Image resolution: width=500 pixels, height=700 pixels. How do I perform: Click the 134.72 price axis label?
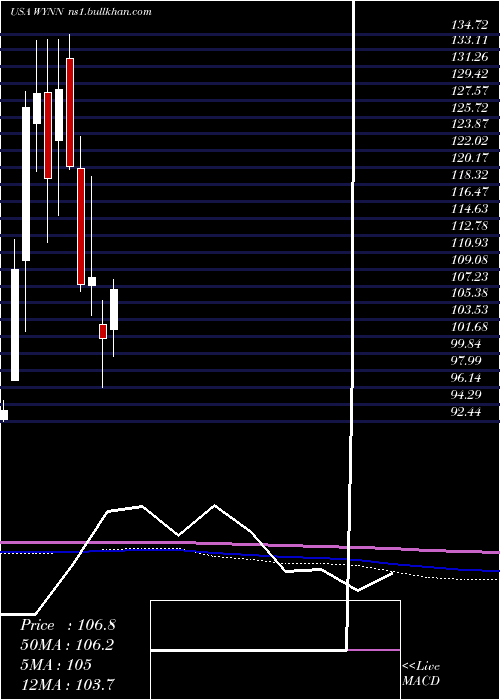pyautogui.click(x=470, y=25)
